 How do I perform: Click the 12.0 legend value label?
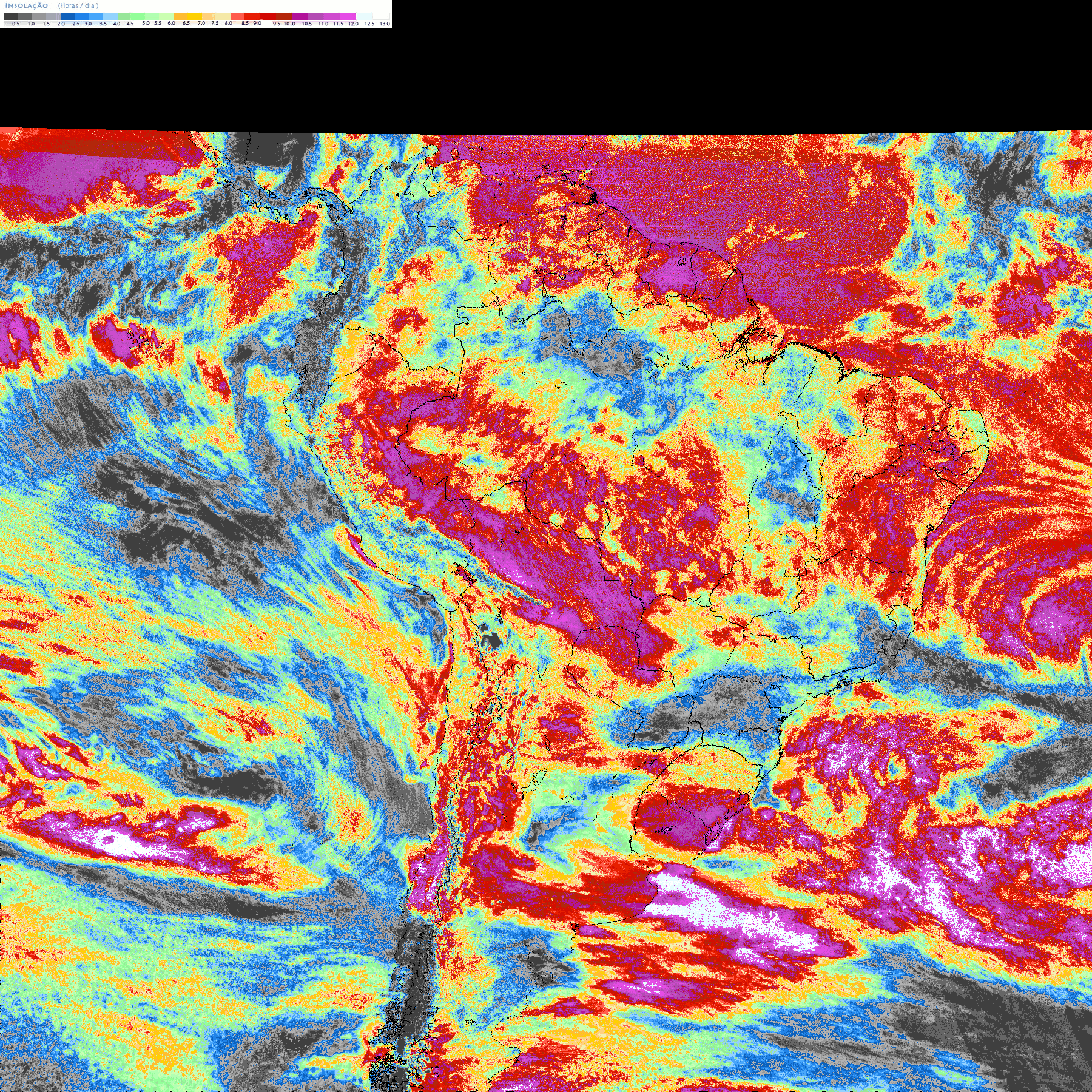(353, 24)
